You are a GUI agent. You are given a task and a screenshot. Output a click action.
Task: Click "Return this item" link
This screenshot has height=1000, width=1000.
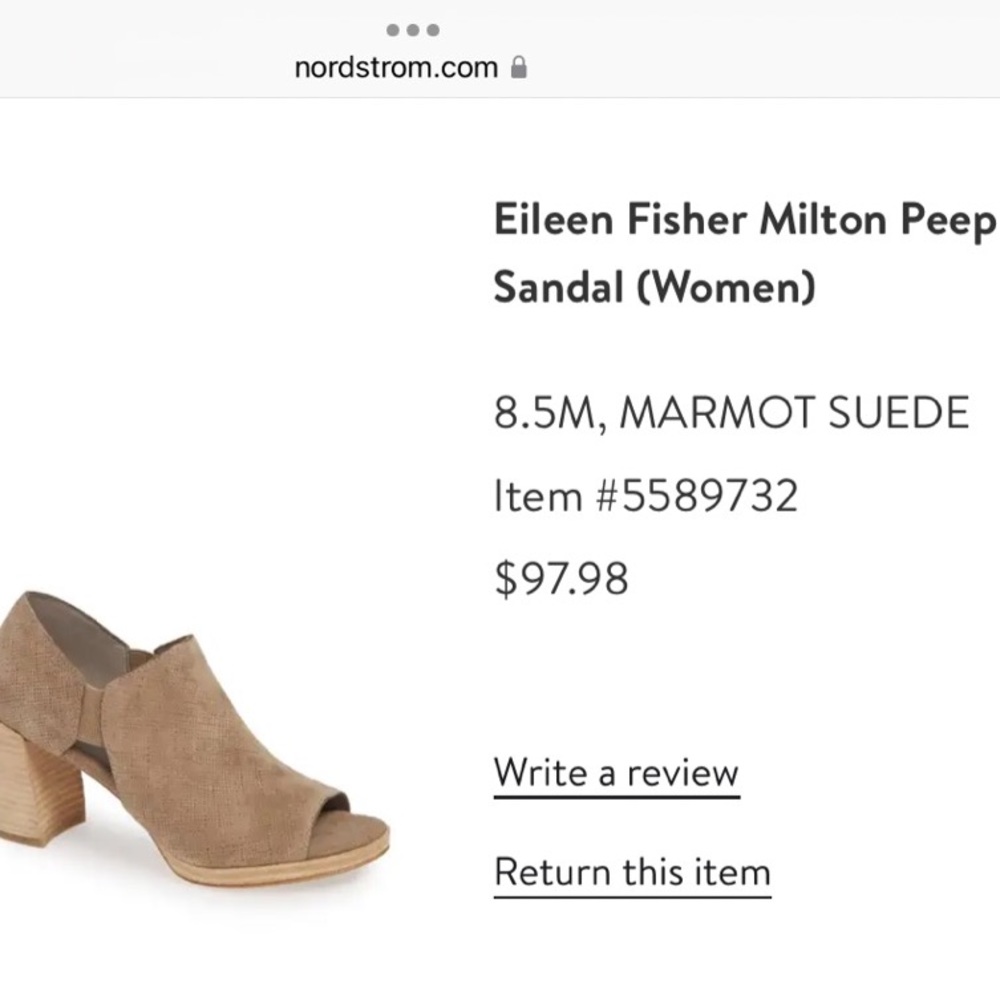click(x=632, y=872)
